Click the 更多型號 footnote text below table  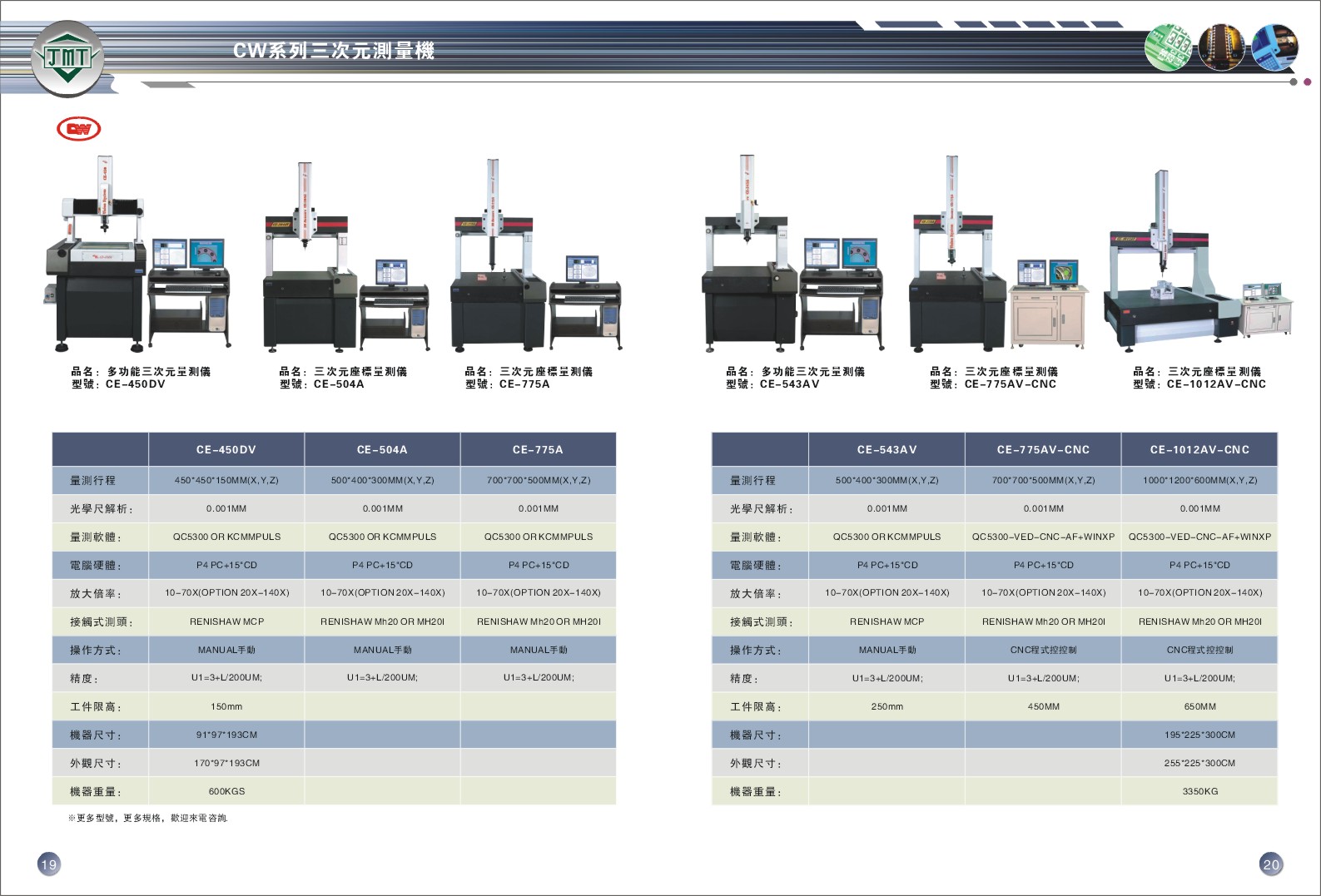tap(148, 818)
